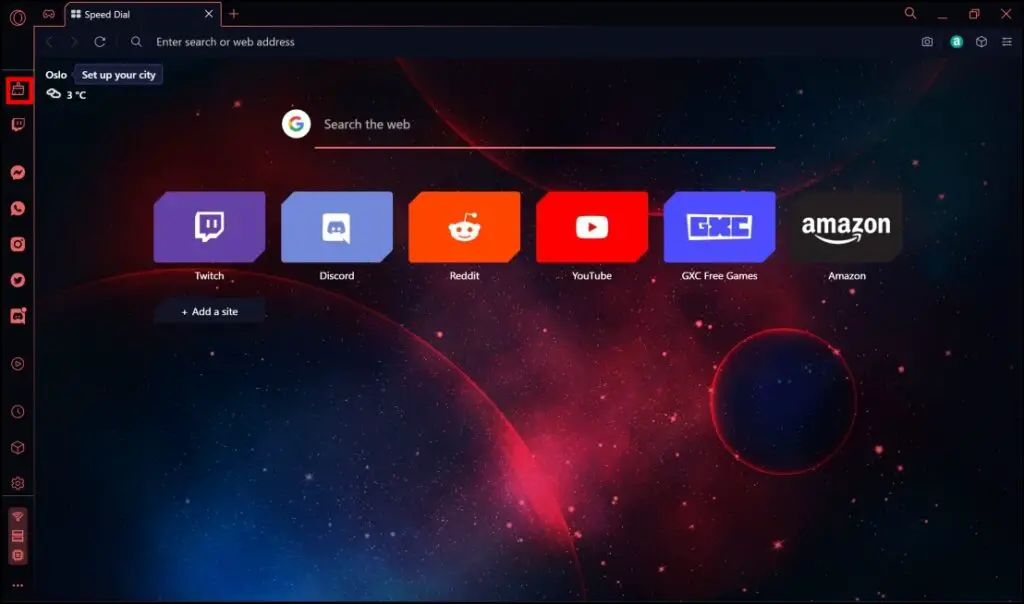The width and height of the screenshot is (1024, 604).
Task: Open the Twitch speed dial tile
Action: (x=210, y=227)
